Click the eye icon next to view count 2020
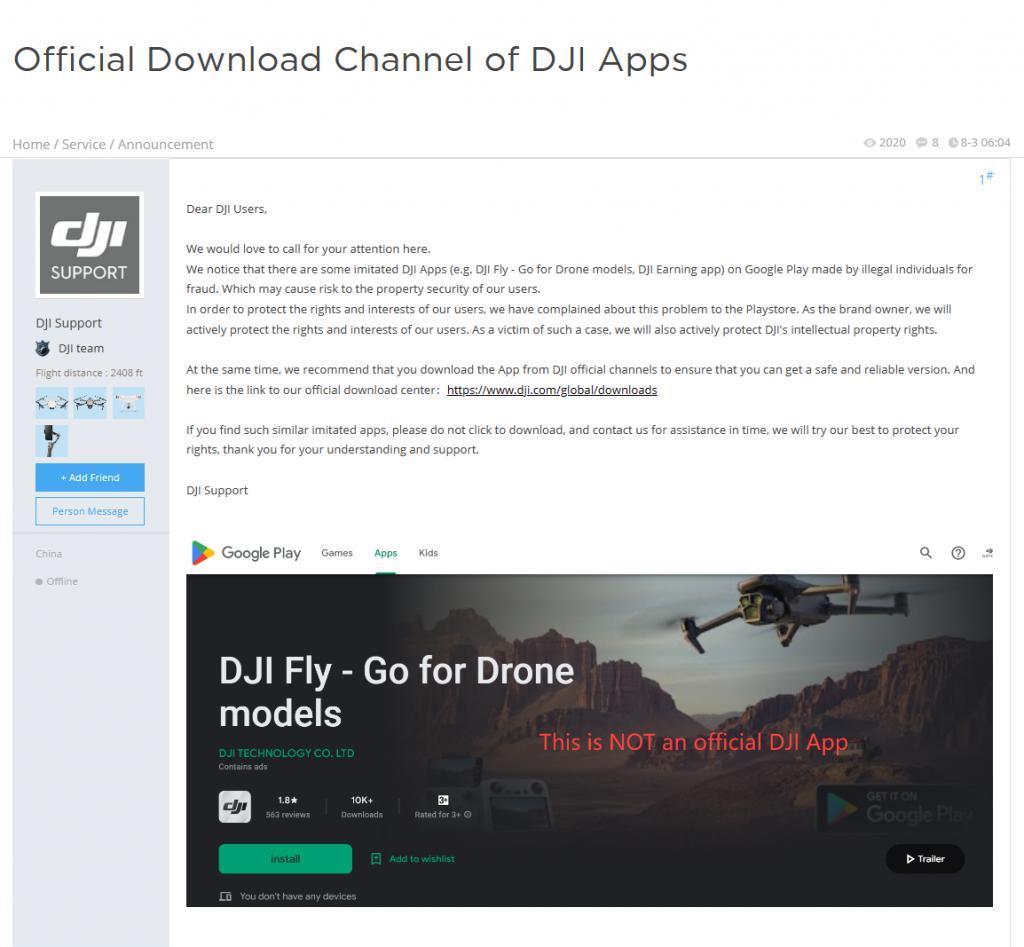The width and height of the screenshot is (1024, 947). pos(870,142)
